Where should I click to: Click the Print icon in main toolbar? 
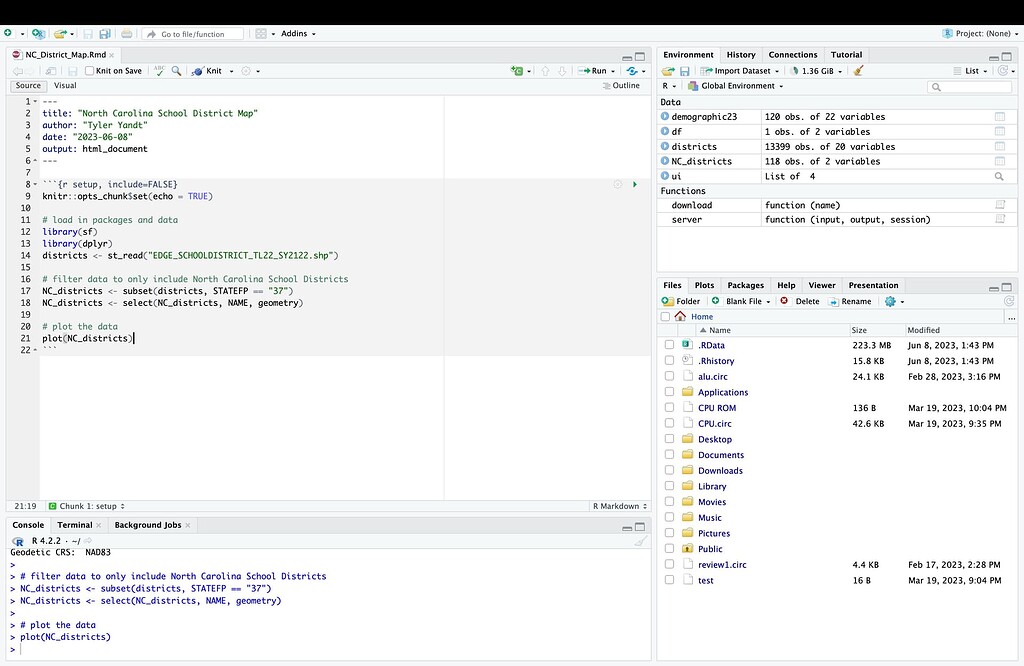[127, 33]
